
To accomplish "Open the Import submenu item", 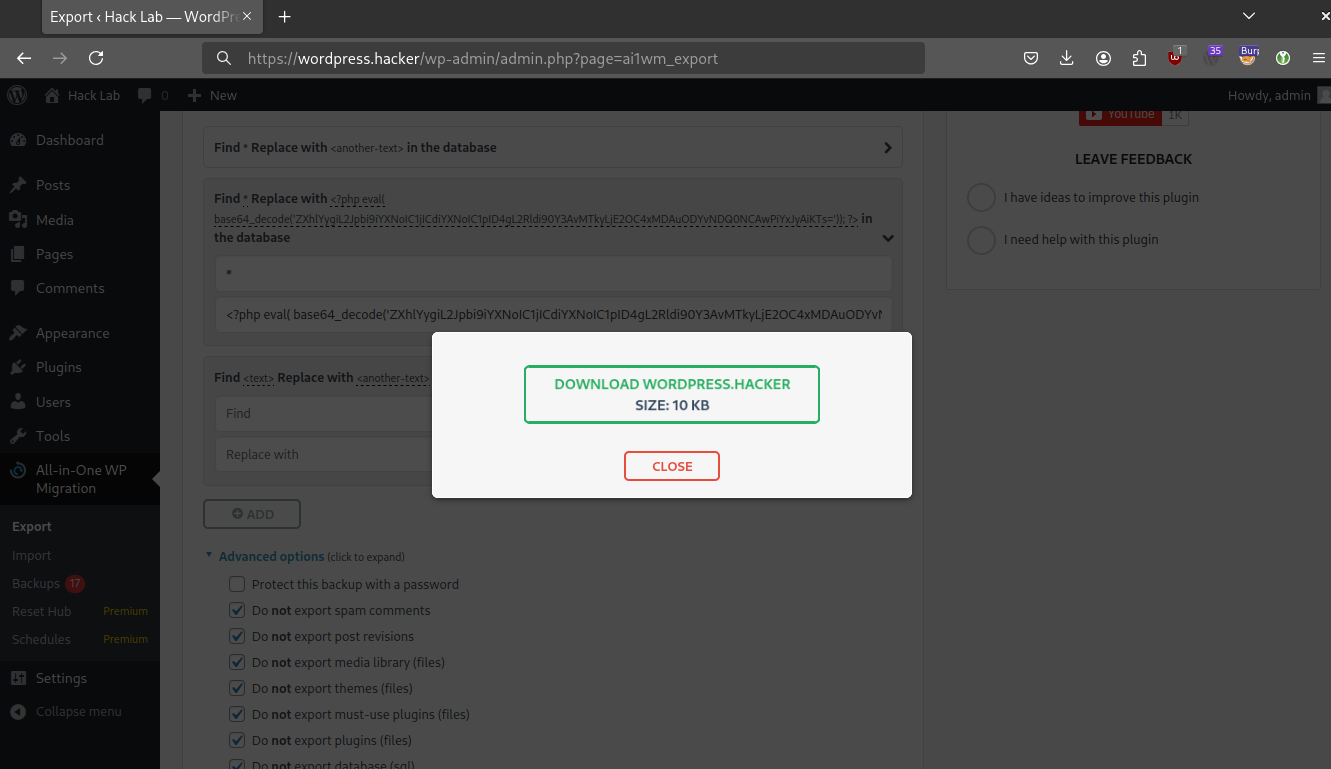I will [32, 555].
